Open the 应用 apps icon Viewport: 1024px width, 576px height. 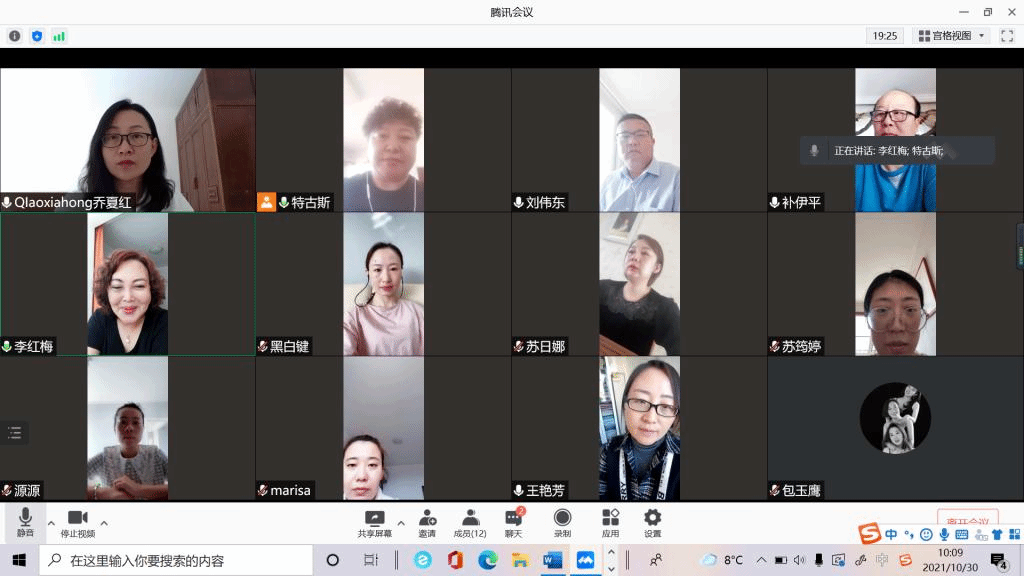[610, 521]
